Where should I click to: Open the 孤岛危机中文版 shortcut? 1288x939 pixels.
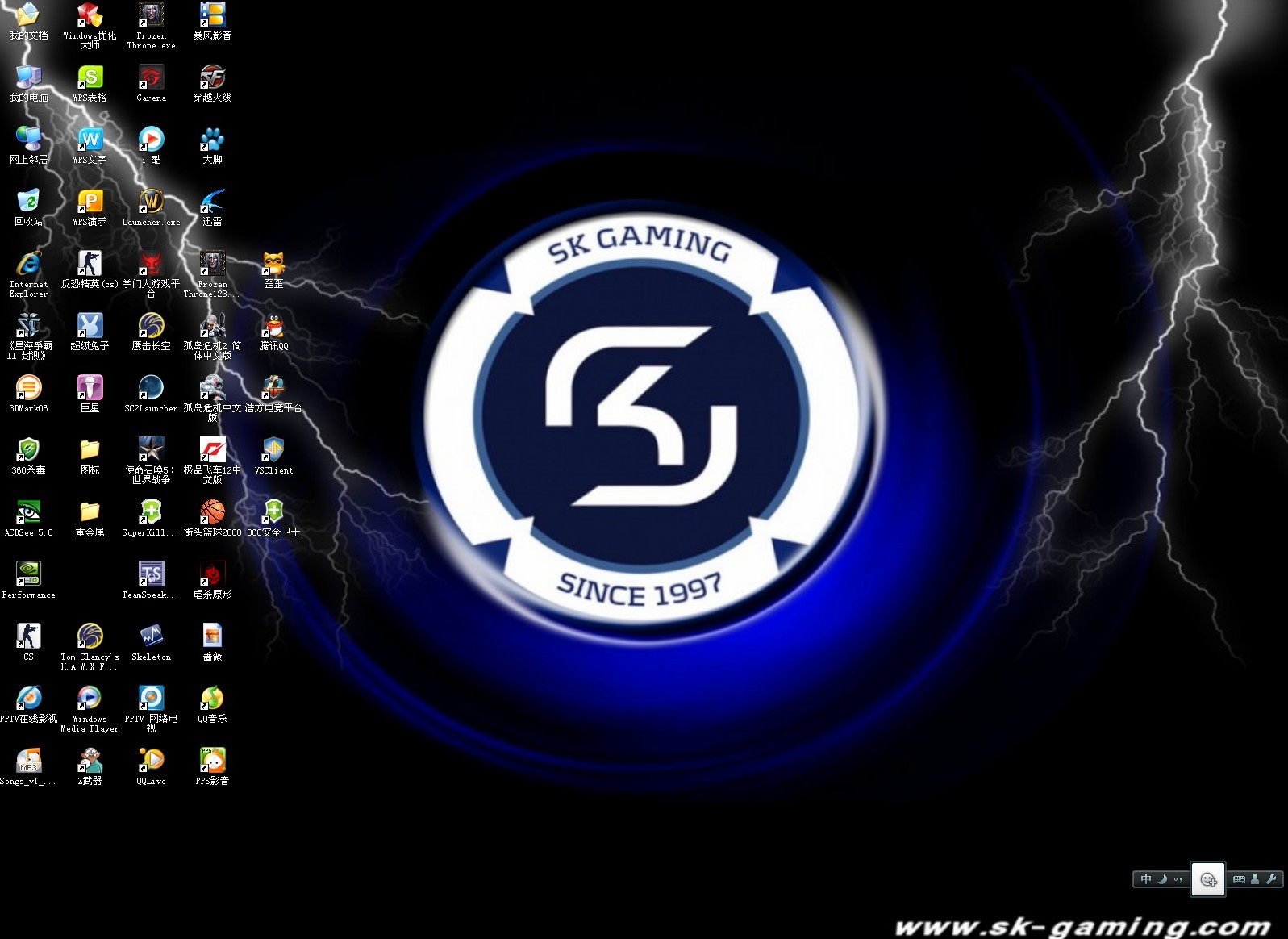pyautogui.click(x=212, y=388)
